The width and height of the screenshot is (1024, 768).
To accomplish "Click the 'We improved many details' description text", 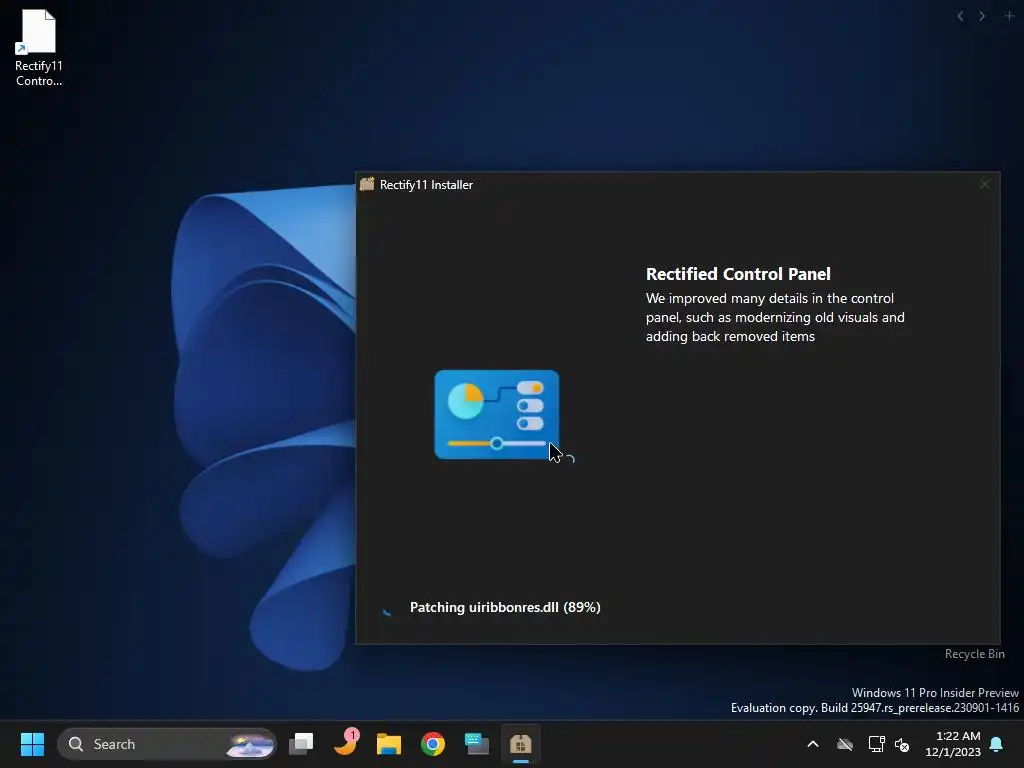I will pyautogui.click(x=775, y=317).
